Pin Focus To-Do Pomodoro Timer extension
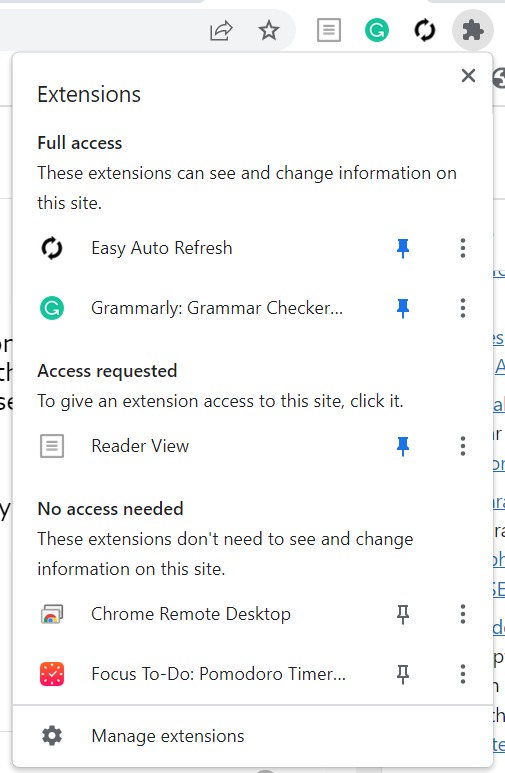This screenshot has width=505, height=773. 403,674
